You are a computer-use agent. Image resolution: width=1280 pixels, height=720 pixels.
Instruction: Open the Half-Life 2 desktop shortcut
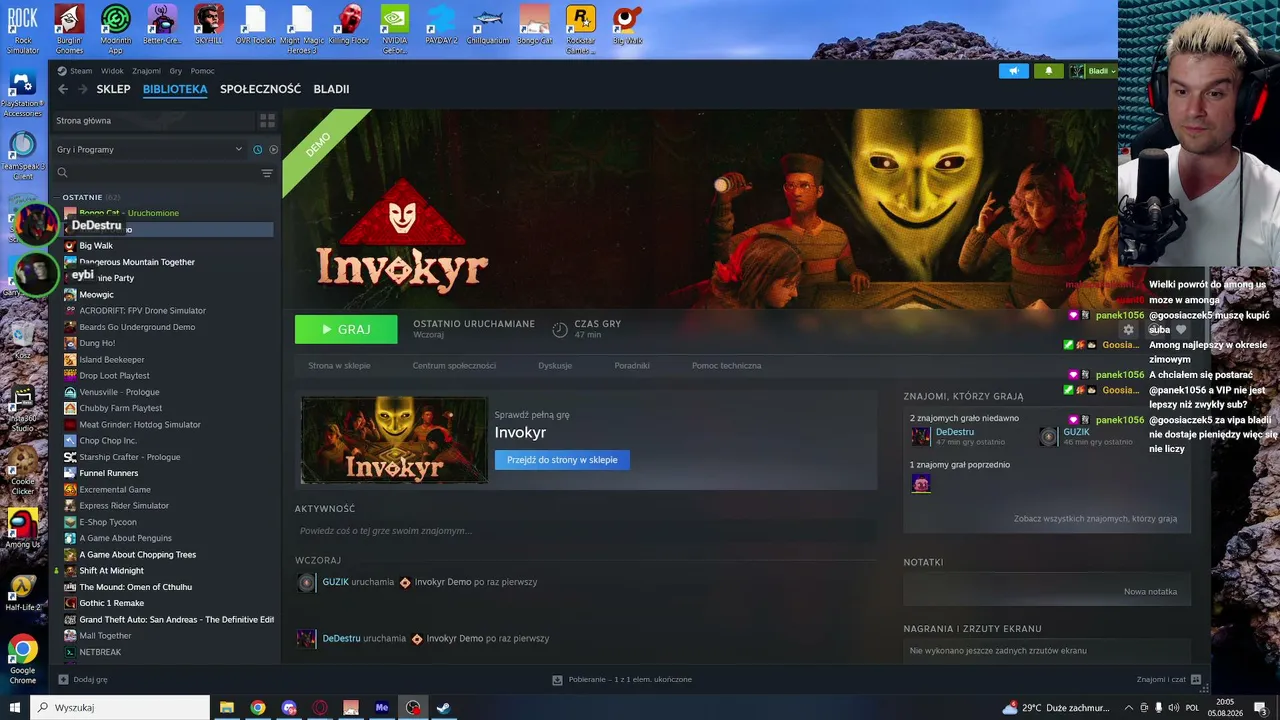point(23,593)
